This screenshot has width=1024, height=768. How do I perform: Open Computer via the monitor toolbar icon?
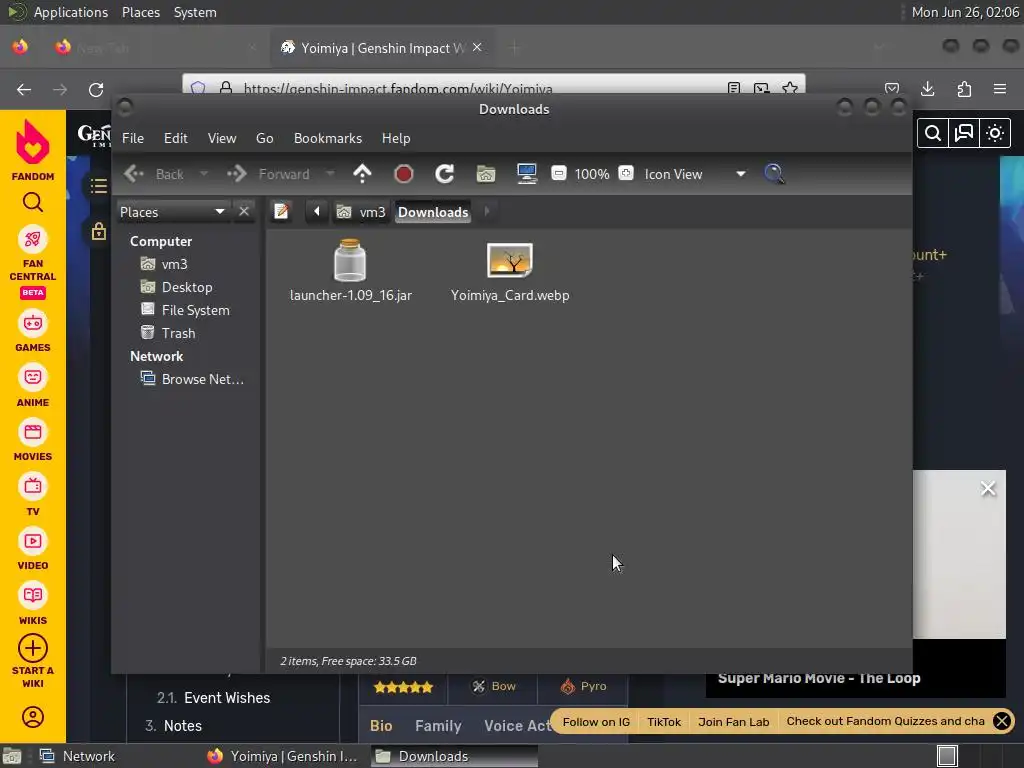[527, 174]
